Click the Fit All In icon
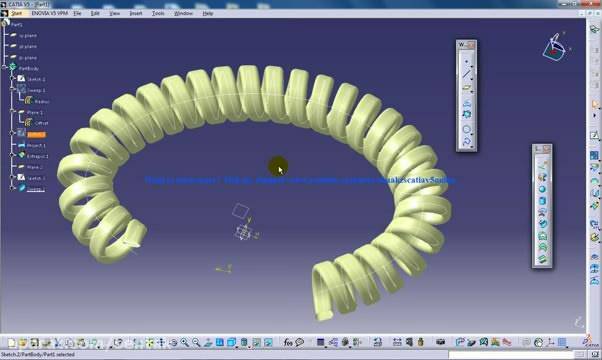The height and width of the screenshot is (360, 602). click(x=150, y=342)
